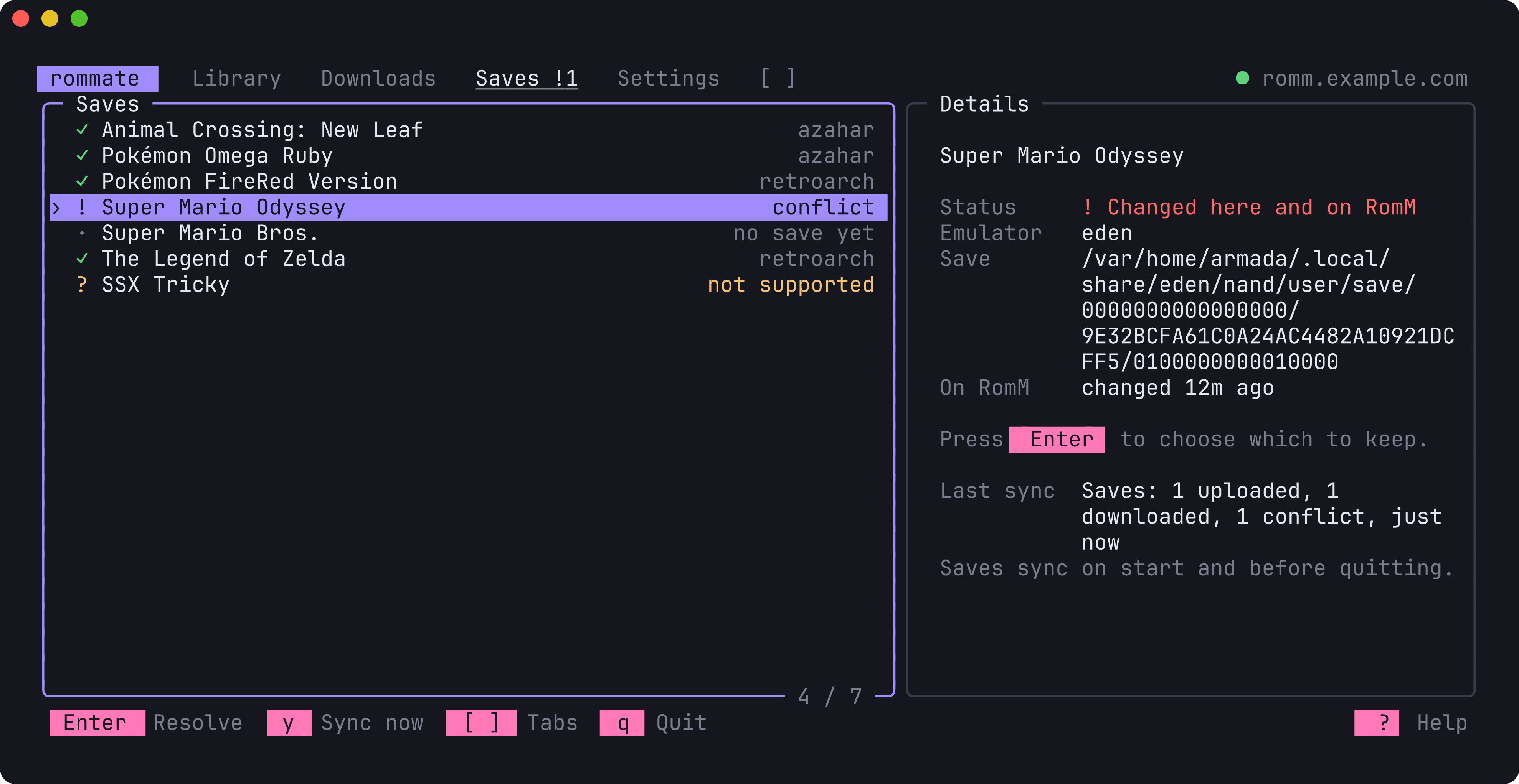Open the Settings tab
This screenshot has height=784, width=1519.
pyautogui.click(x=668, y=78)
